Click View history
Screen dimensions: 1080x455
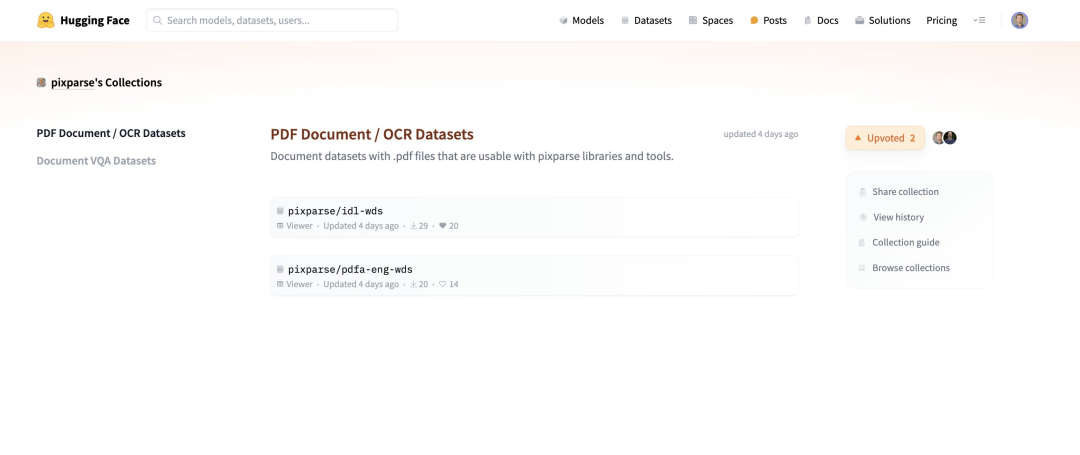click(898, 218)
